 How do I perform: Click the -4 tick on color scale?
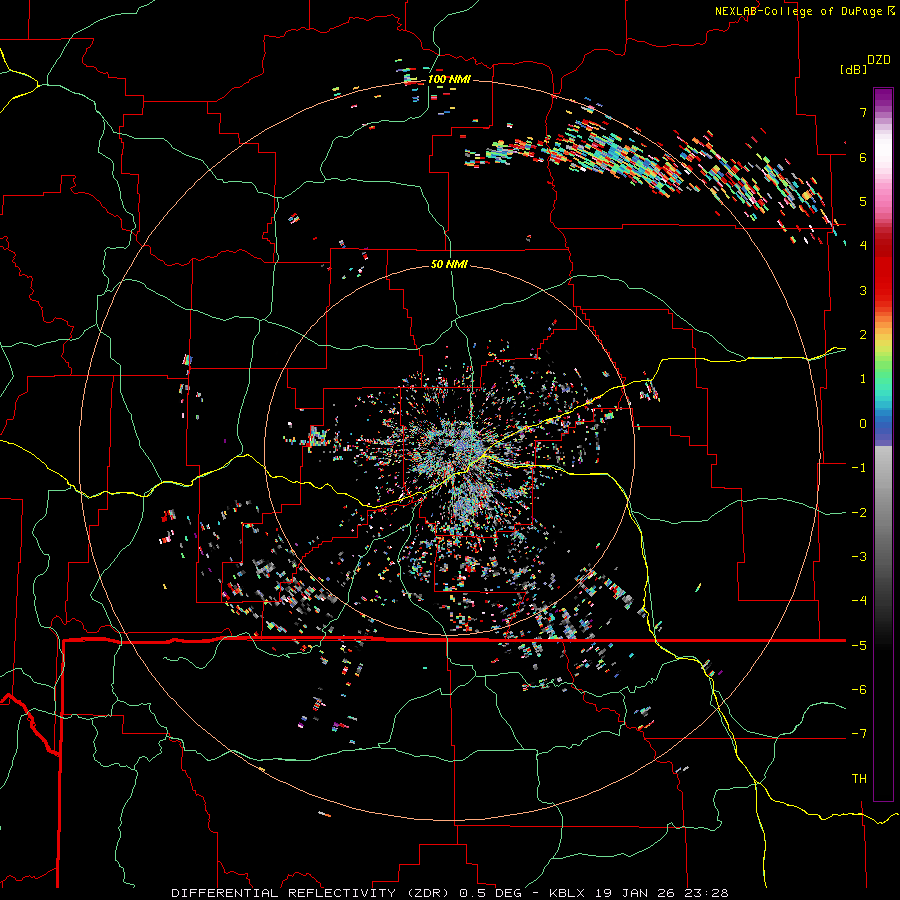(x=859, y=601)
